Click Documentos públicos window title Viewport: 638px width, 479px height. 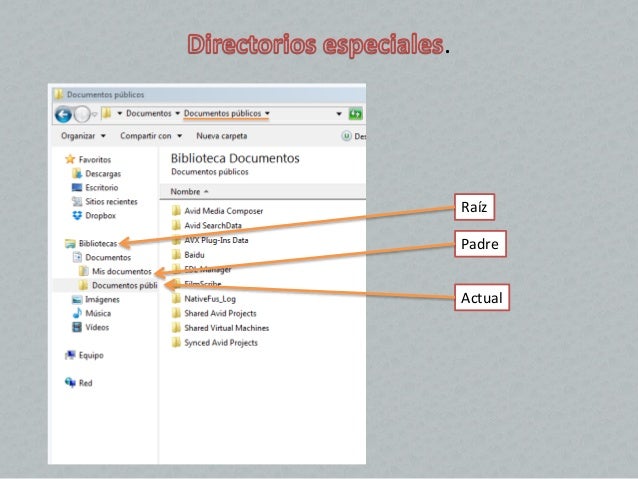(105, 94)
